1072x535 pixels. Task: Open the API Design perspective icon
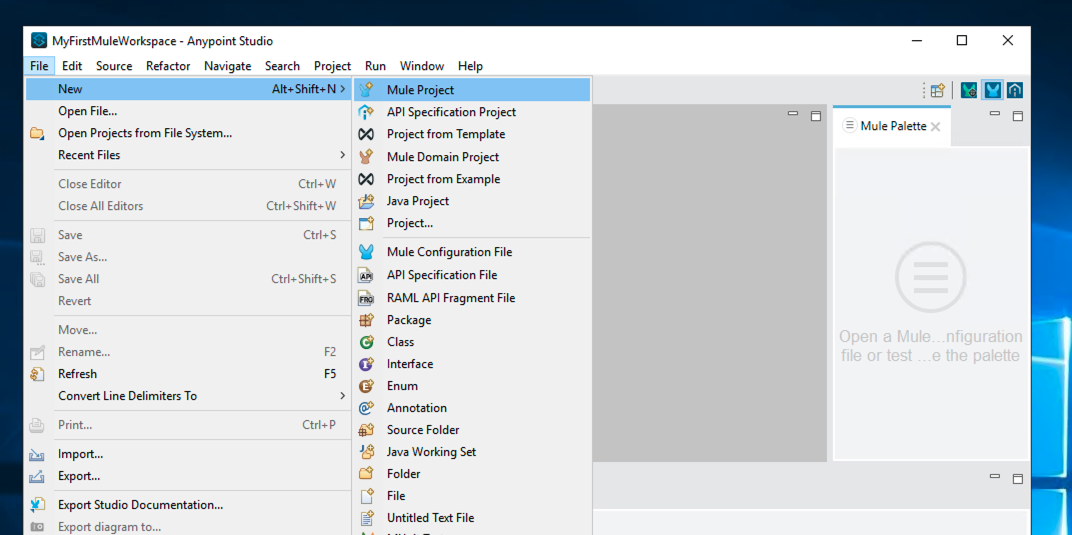(x=1015, y=90)
